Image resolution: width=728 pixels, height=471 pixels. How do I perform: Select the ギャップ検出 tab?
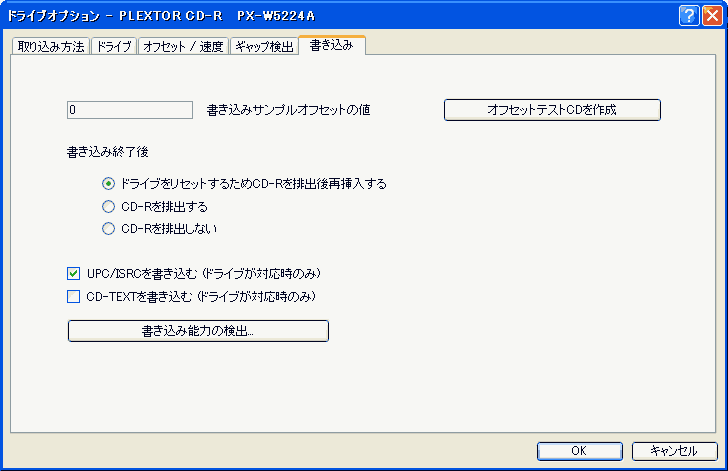264,46
